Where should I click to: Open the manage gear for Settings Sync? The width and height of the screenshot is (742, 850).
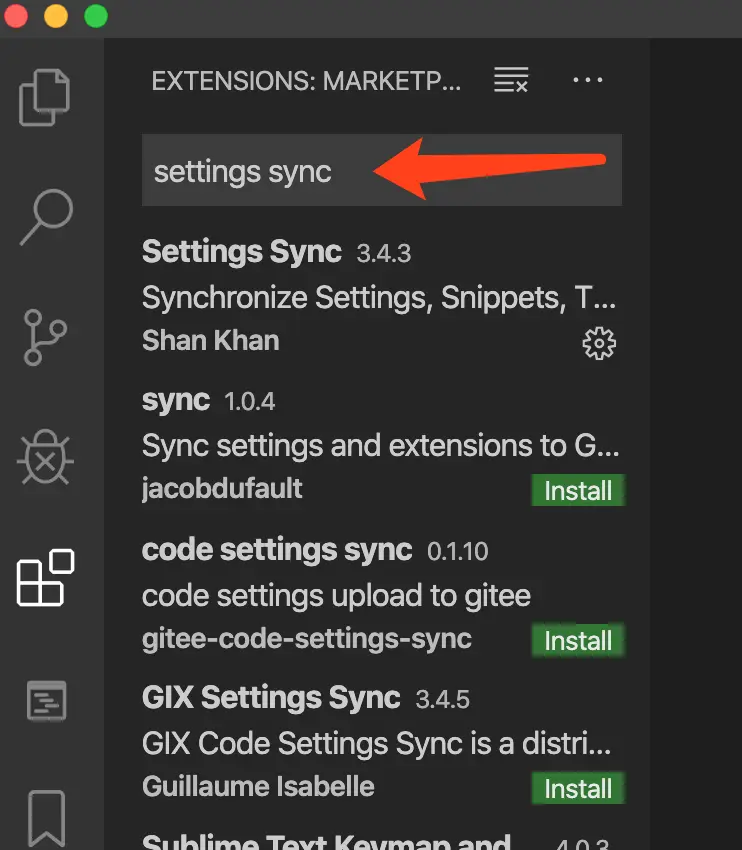[x=598, y=343]
